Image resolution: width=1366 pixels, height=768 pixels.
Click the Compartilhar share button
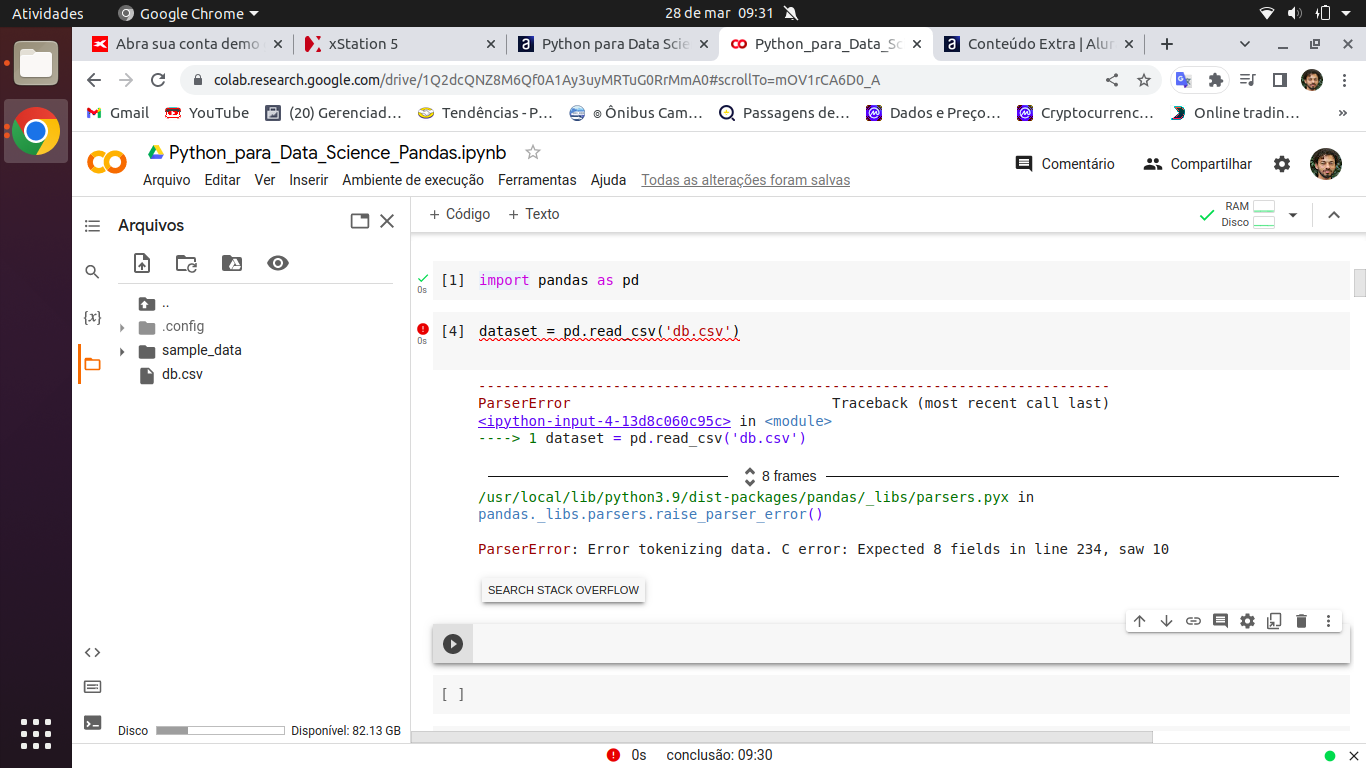(x=1198, y=164)
